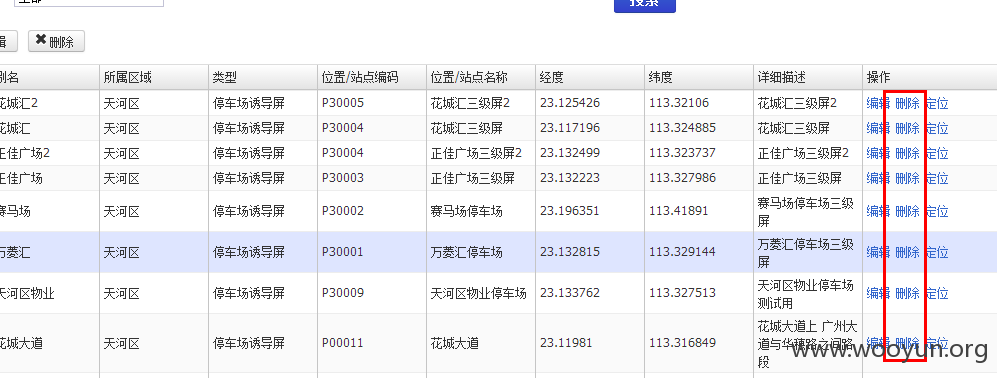Click 删除 link in the 万菱汇停车场 row
The image size is (997, 378).
(x=907, y=253)
